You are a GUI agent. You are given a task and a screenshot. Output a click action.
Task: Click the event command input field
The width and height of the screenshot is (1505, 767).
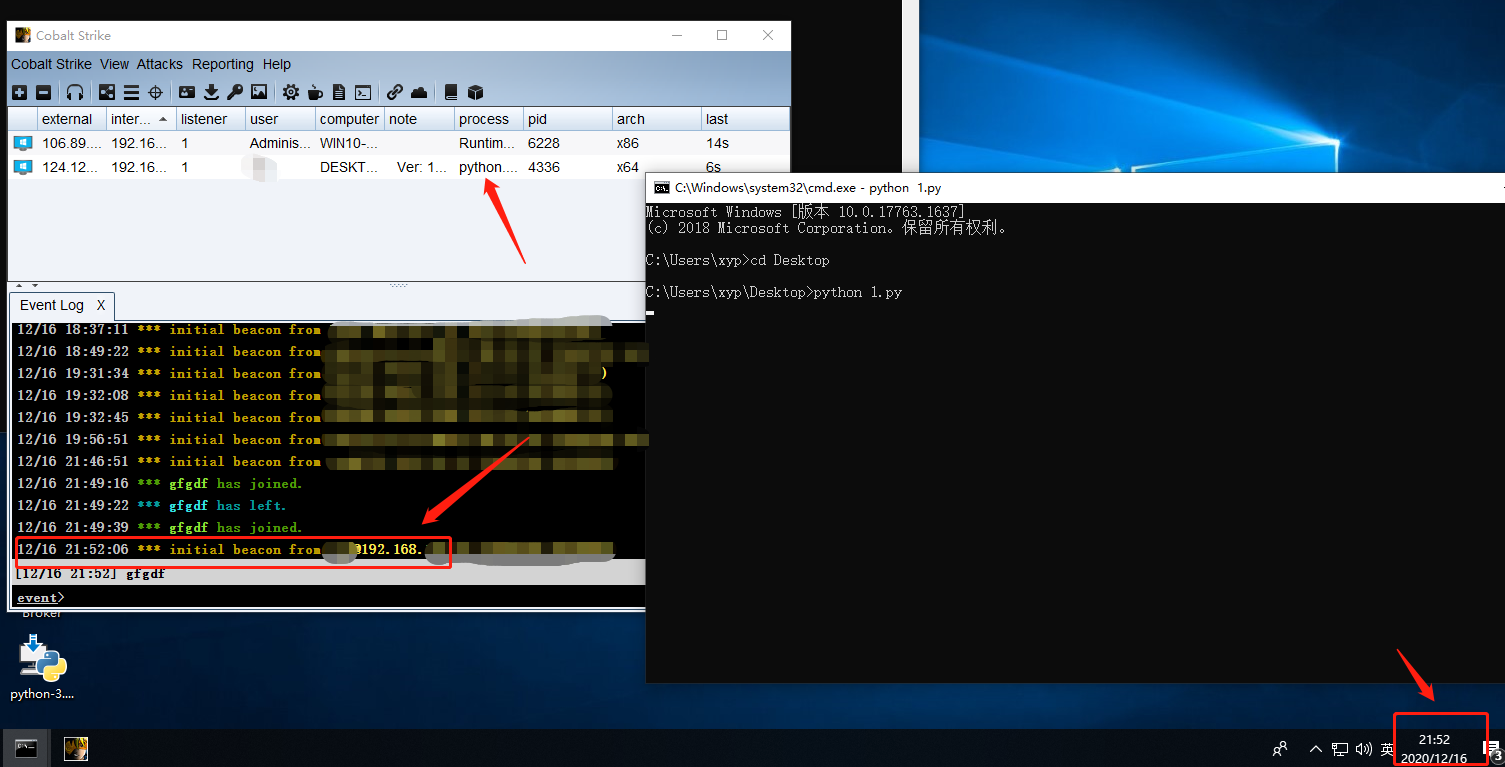350,597
